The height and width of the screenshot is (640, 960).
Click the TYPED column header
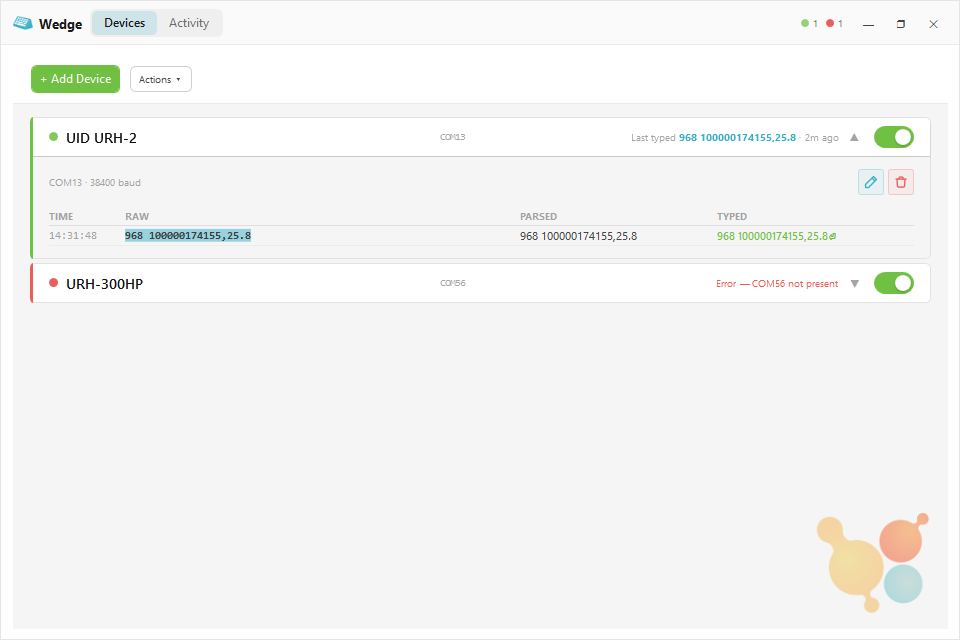[732, 217]
